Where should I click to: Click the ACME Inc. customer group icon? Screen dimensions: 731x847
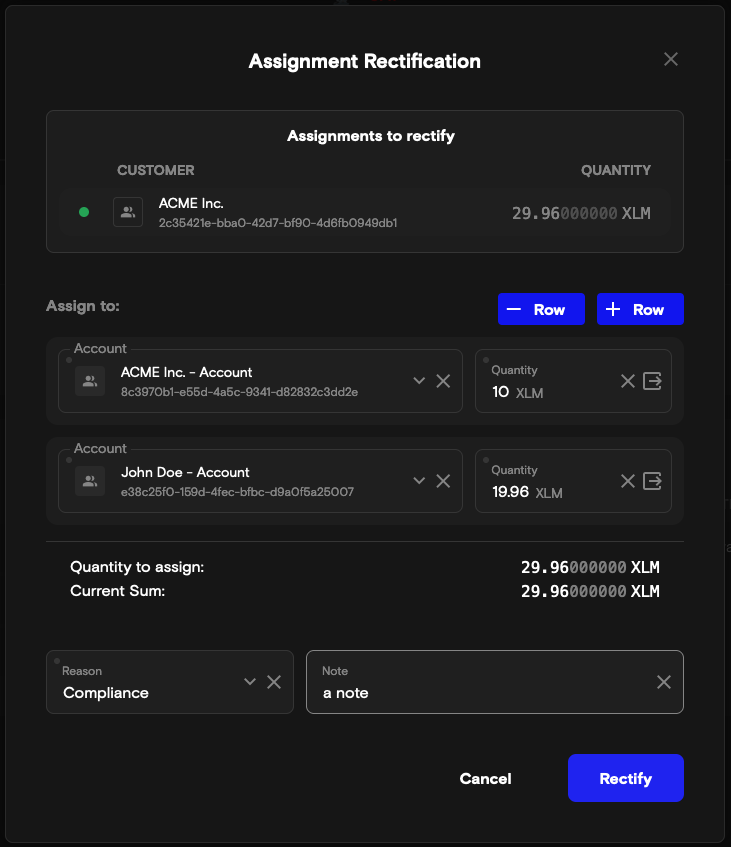click(x=128, y=212)
